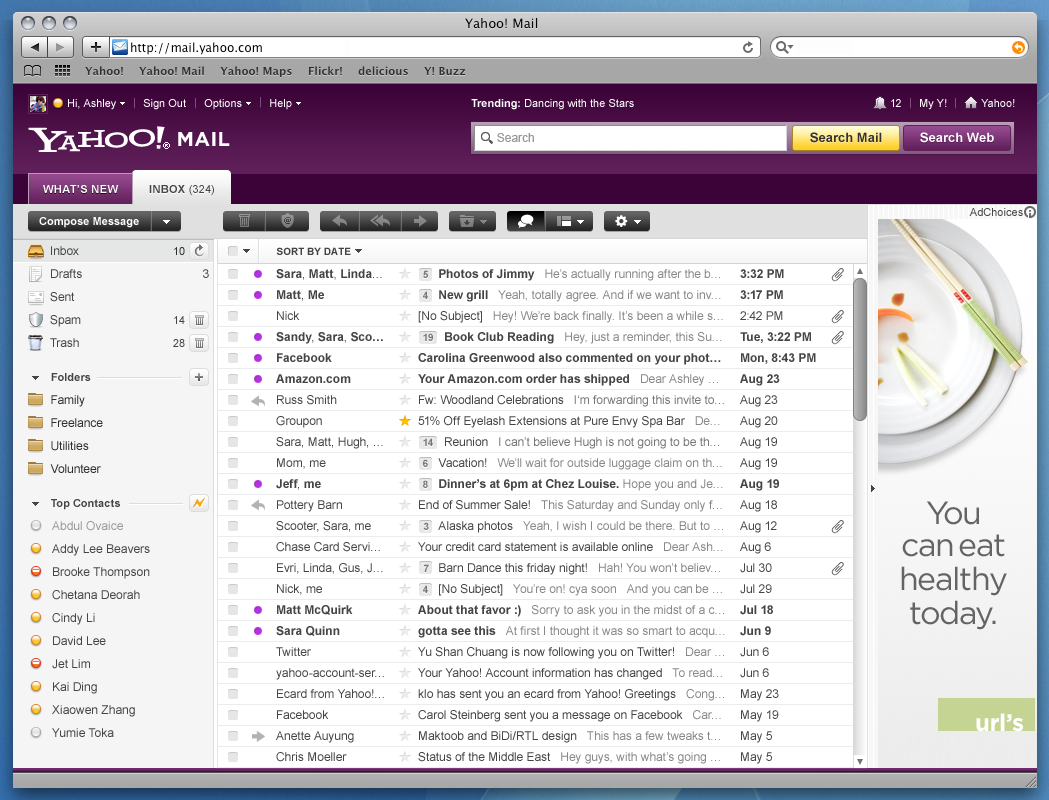Check the Groupon message checkbox
The image size is (1049, 800).
point(233,421)
